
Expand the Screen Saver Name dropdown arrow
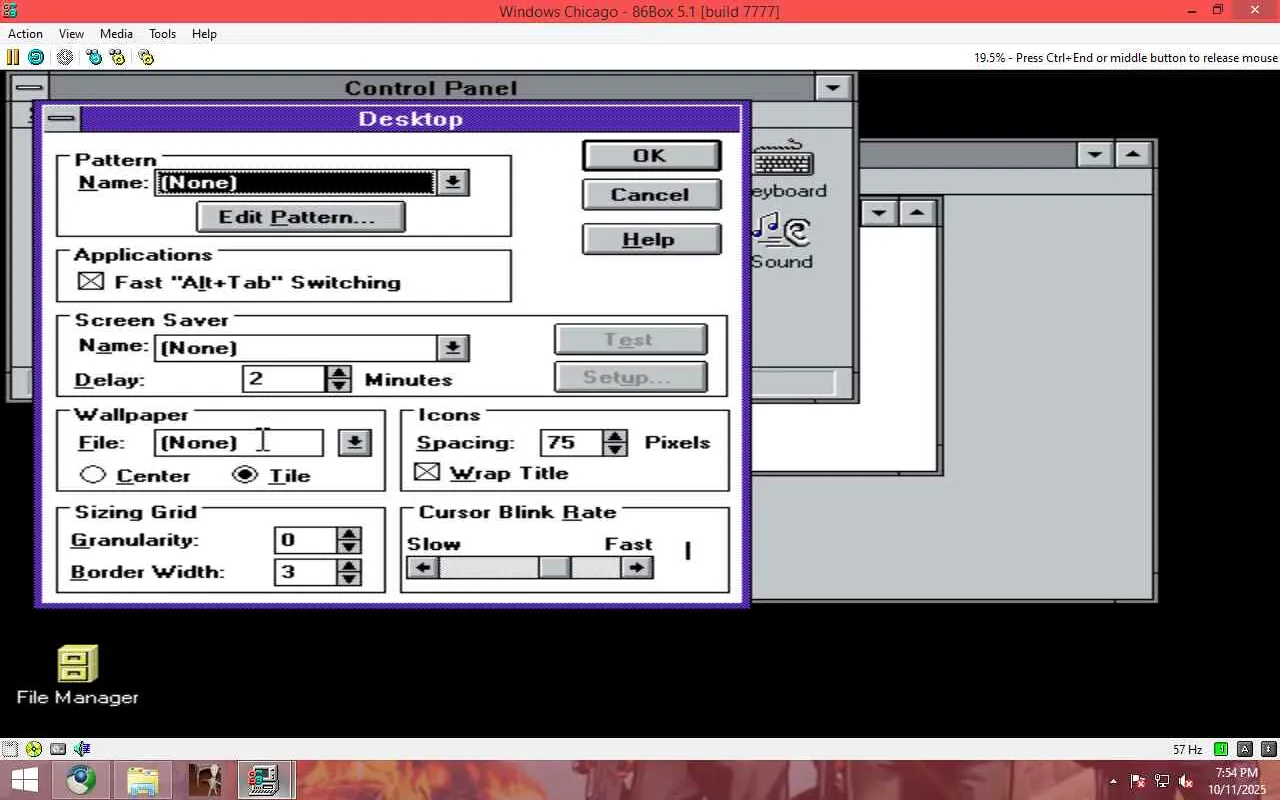pos(453,347)
